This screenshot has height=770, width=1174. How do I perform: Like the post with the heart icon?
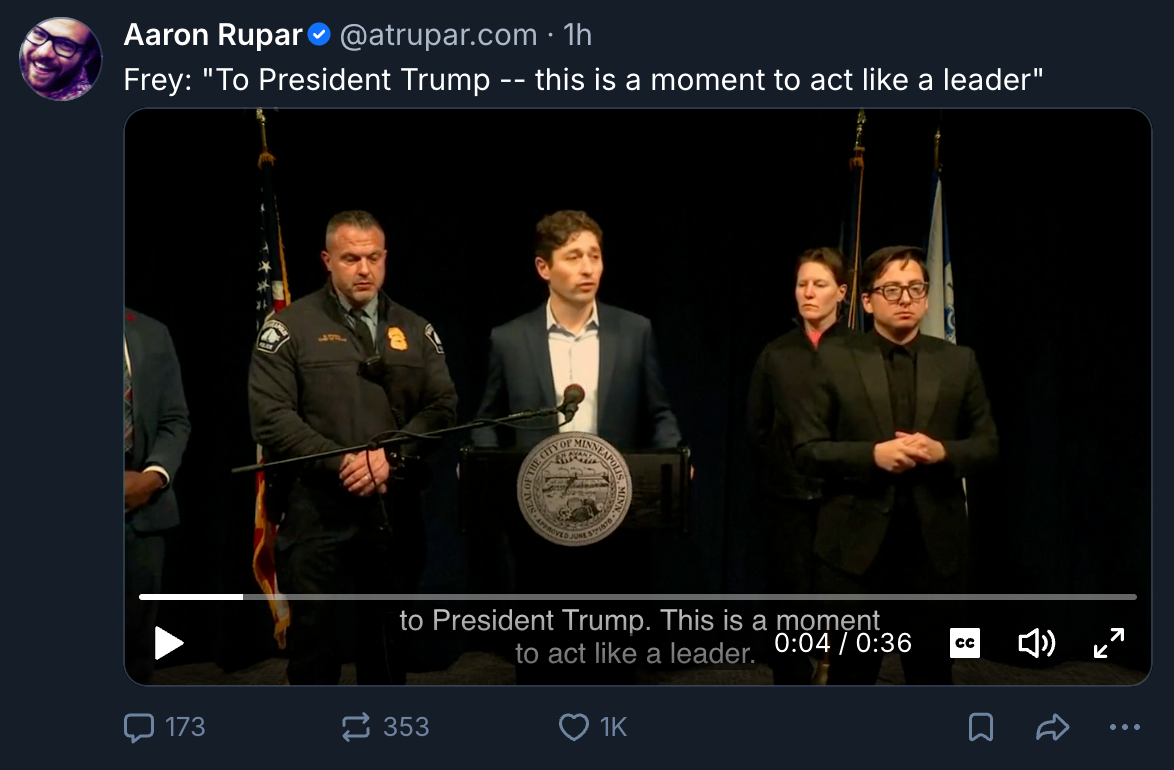pos(573,727)
